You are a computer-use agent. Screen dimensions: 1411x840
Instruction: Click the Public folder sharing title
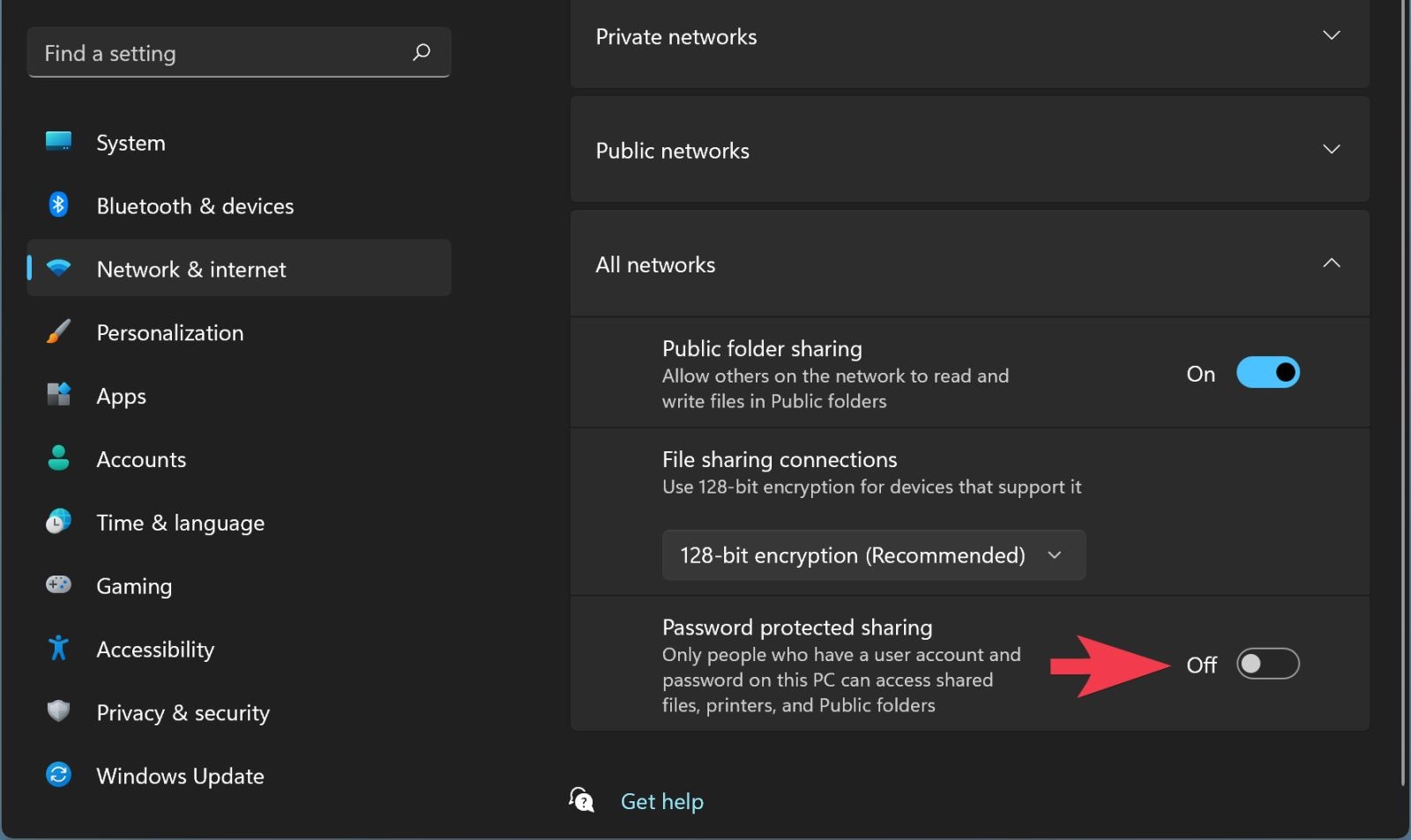(x=762, y=348)
